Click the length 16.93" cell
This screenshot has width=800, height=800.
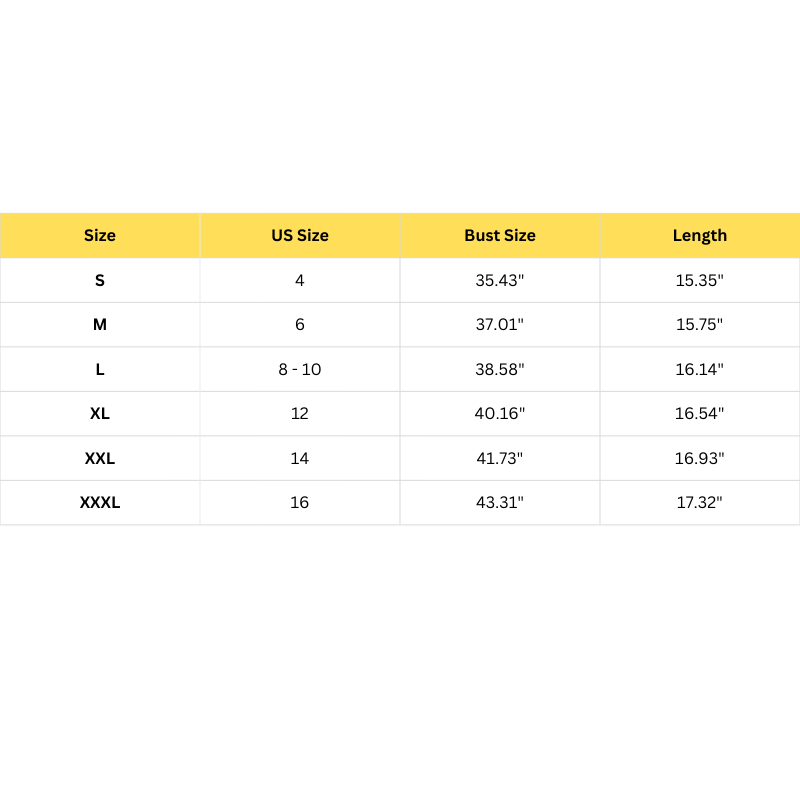coord(700,458)
